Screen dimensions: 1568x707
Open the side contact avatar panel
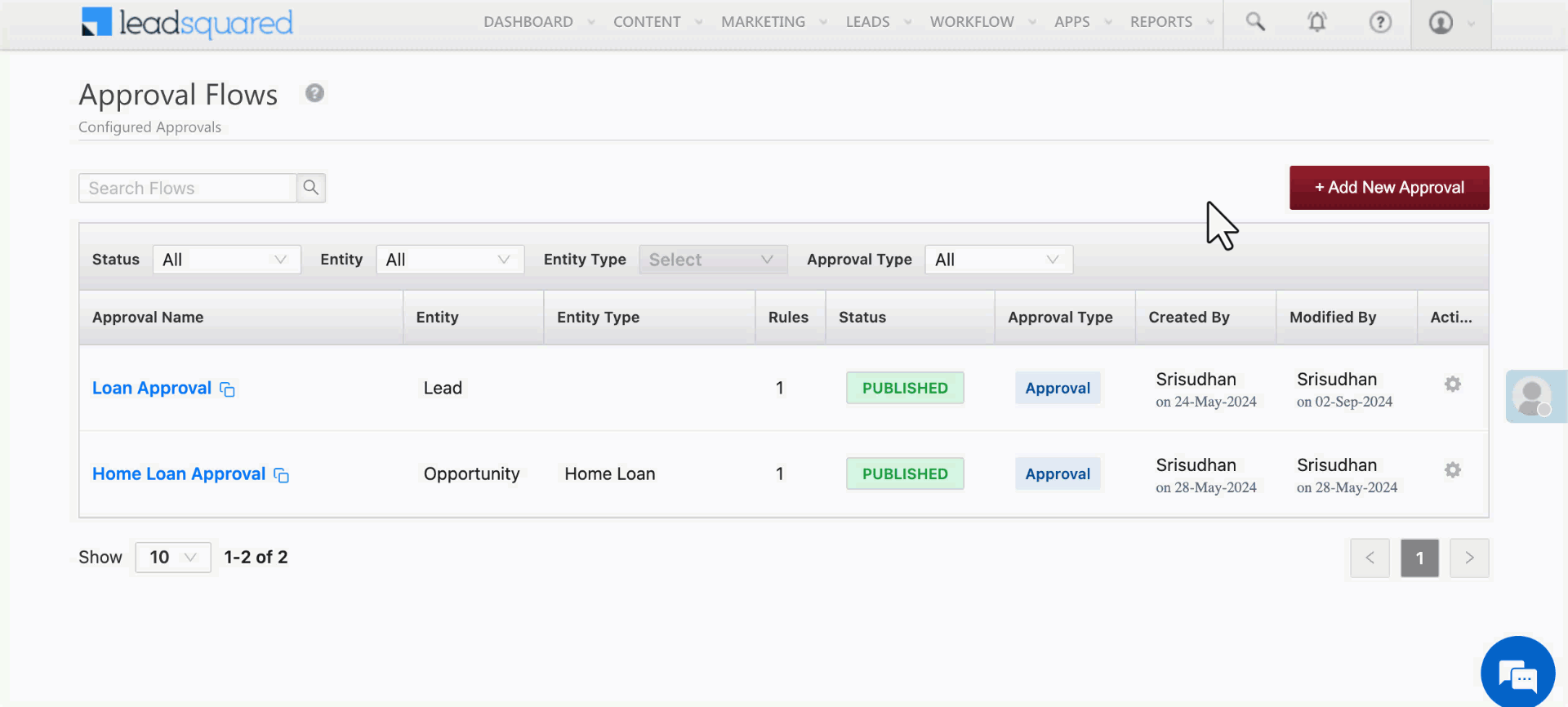tap(1535, 396)
